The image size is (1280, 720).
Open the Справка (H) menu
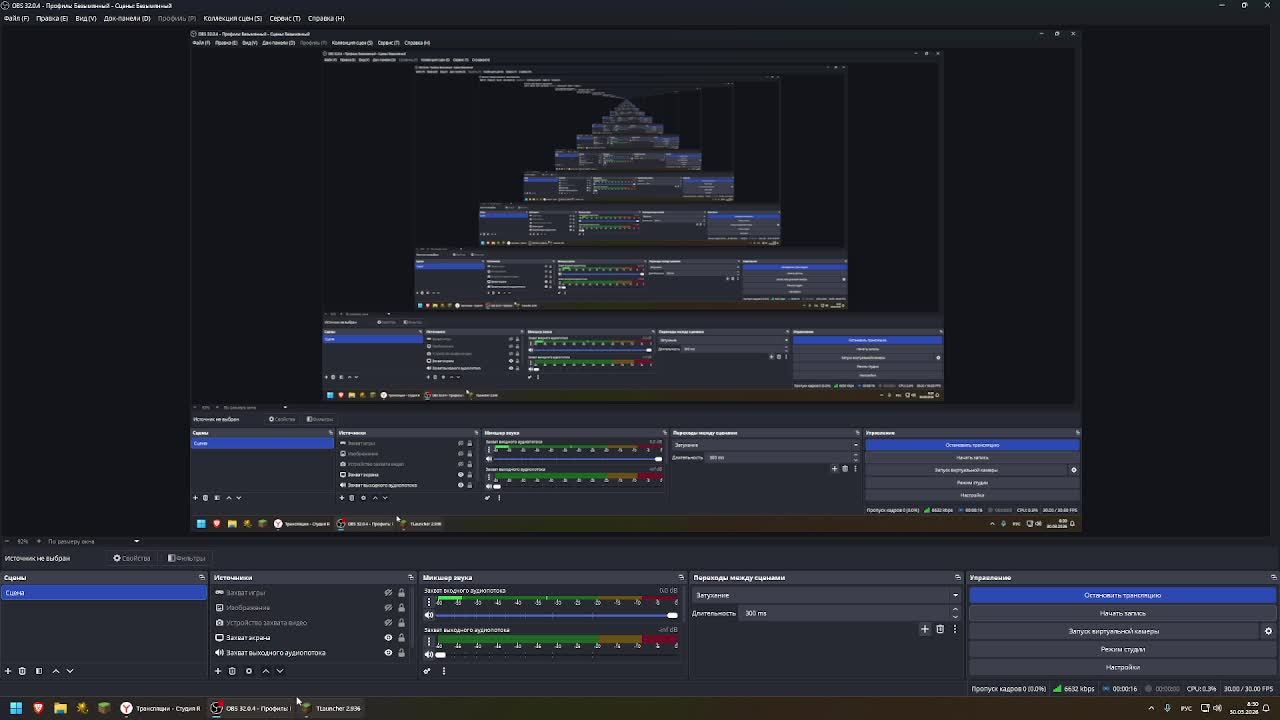(x=326, y=18)
